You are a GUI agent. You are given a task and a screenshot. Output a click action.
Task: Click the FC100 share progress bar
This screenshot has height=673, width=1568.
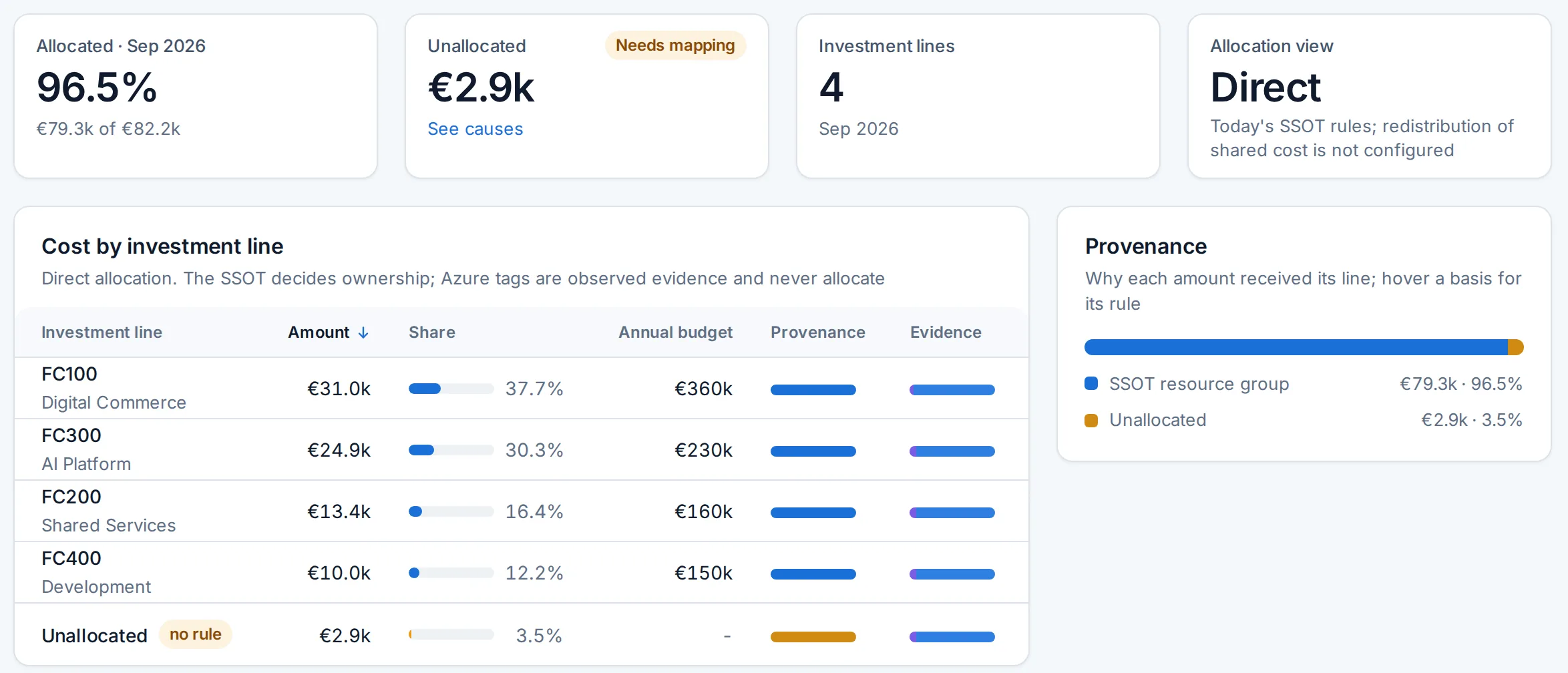click(x=451, y=389)
